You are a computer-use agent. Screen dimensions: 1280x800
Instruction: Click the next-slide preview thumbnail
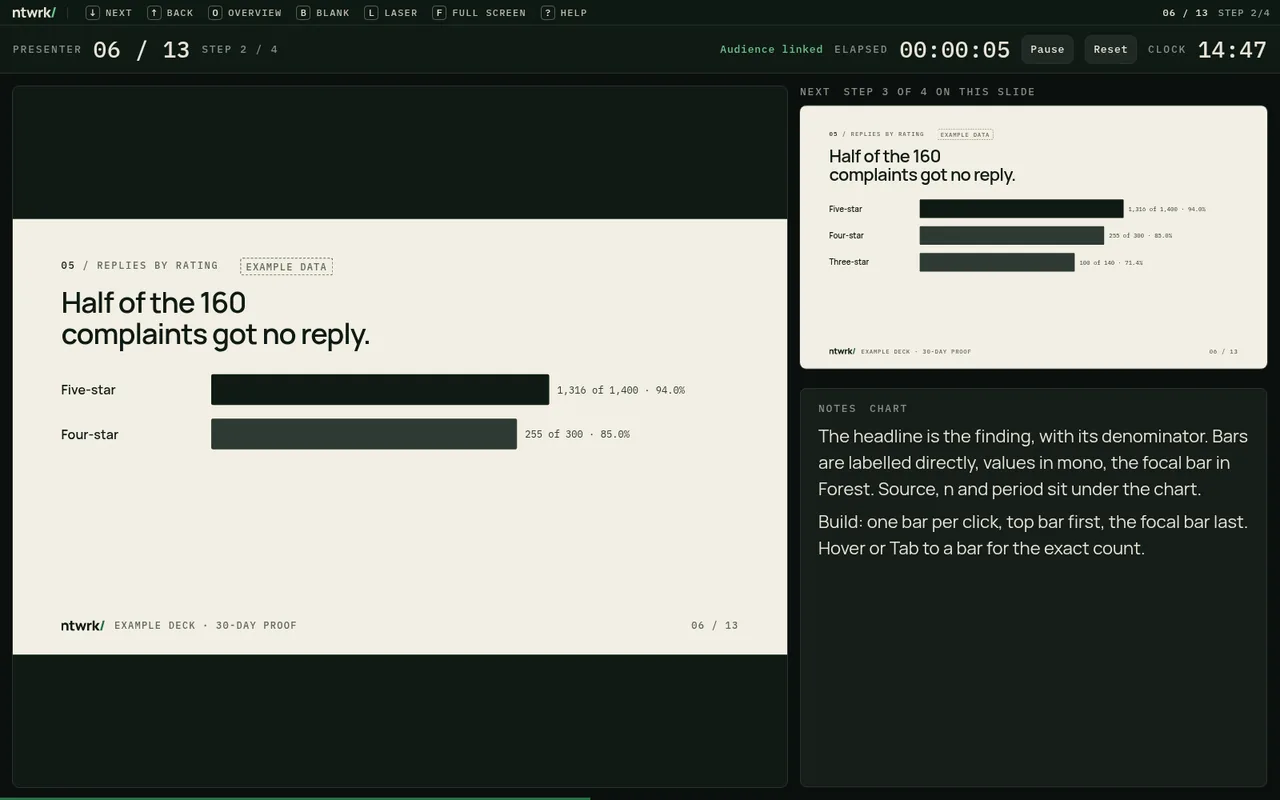pyautogui.click(x=1033, y=237)
